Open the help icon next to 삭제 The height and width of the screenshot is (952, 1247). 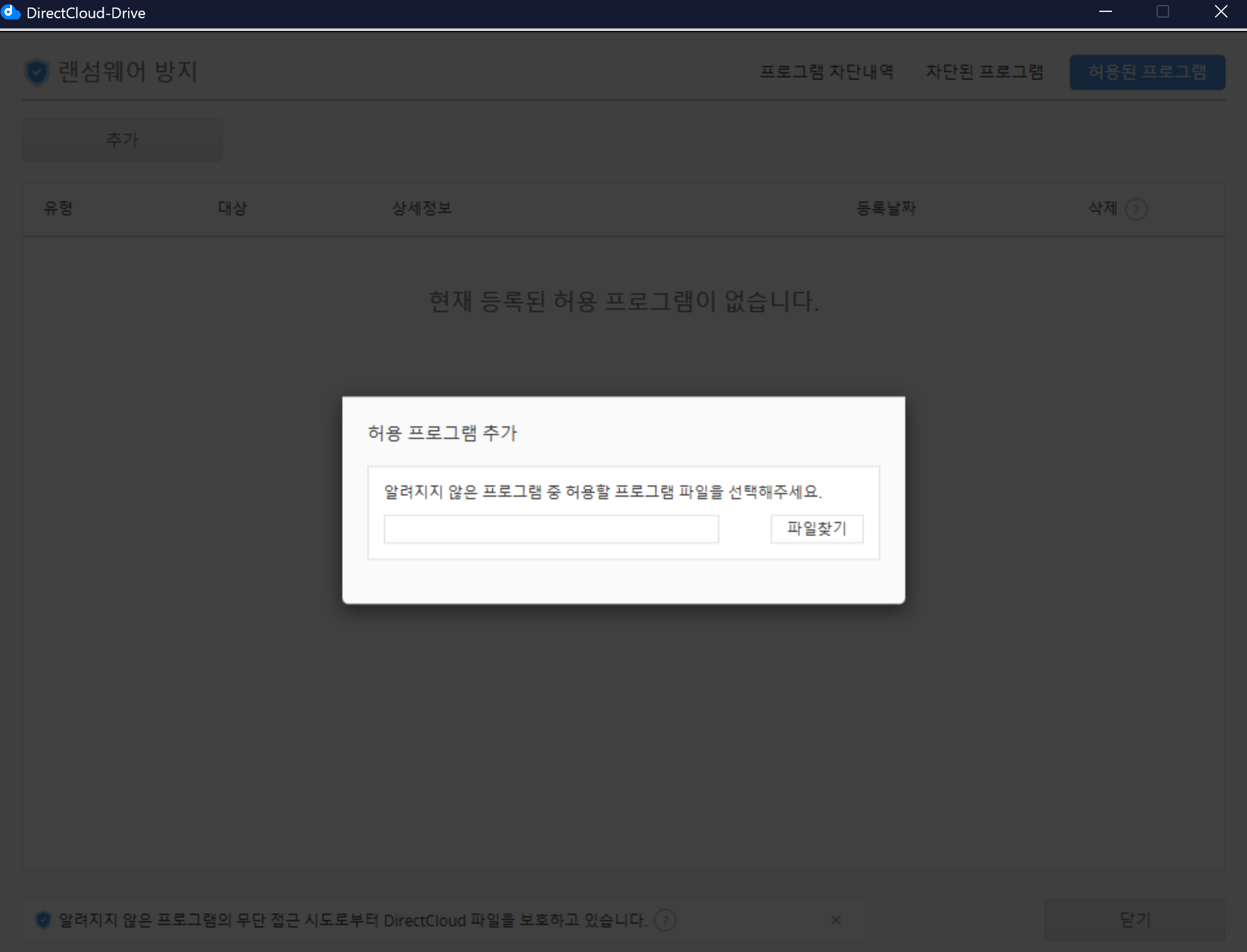[1136, 209]
